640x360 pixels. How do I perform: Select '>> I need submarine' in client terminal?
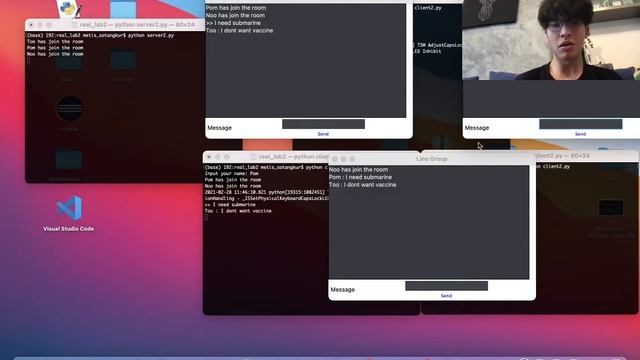coord(230,204)
